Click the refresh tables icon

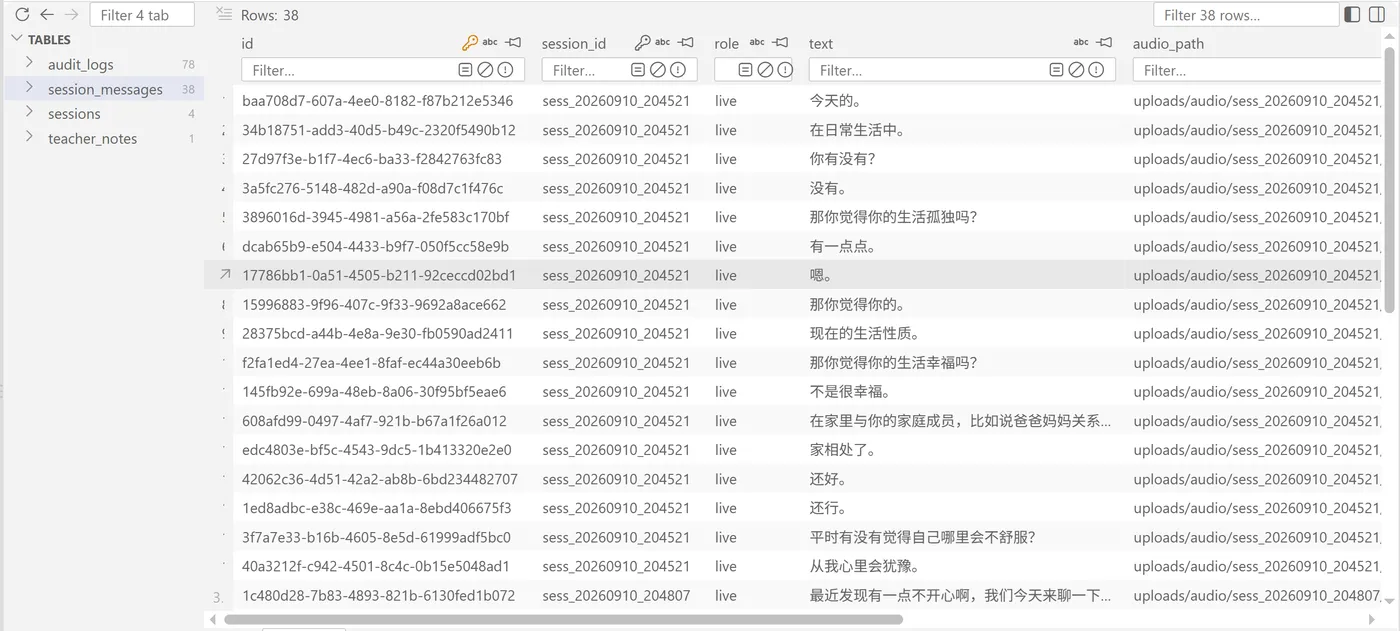22,15
